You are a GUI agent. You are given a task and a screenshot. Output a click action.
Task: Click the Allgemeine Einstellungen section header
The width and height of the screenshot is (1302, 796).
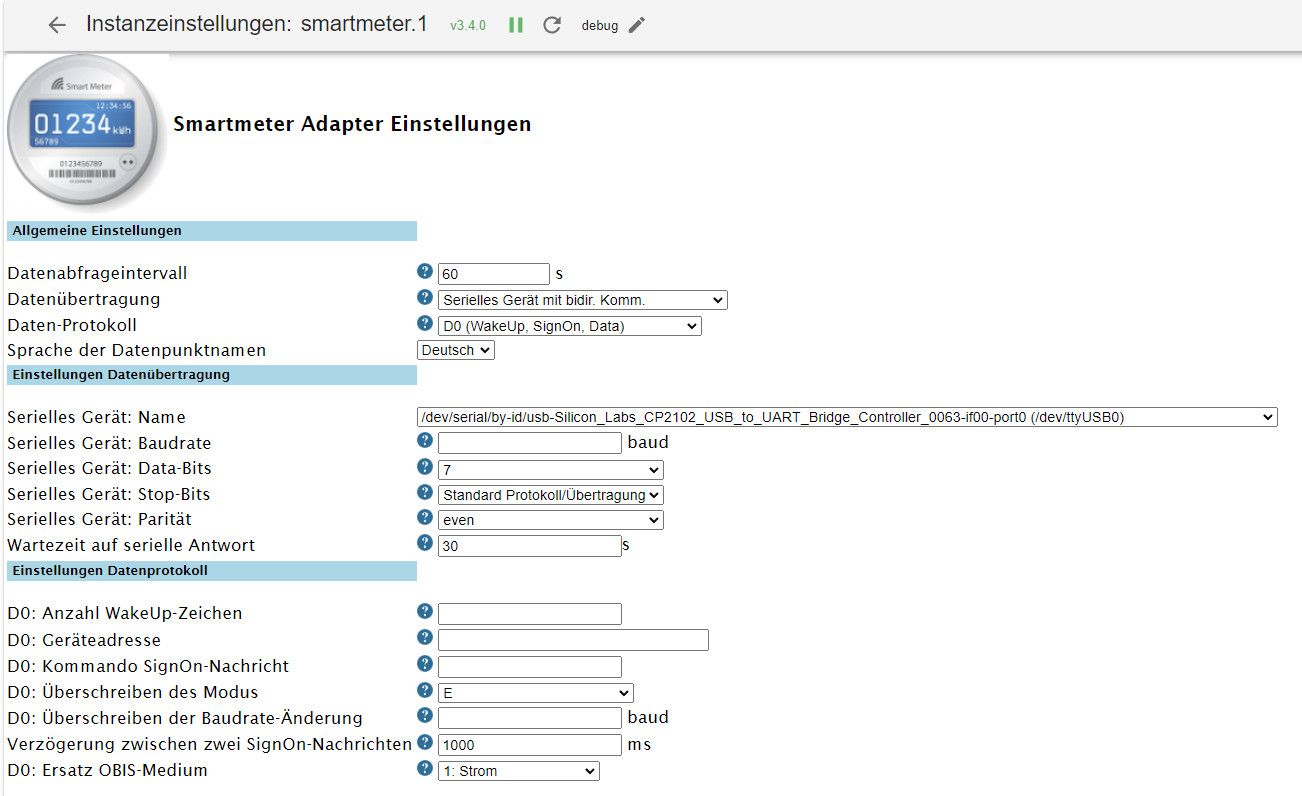tap(212, 231)
